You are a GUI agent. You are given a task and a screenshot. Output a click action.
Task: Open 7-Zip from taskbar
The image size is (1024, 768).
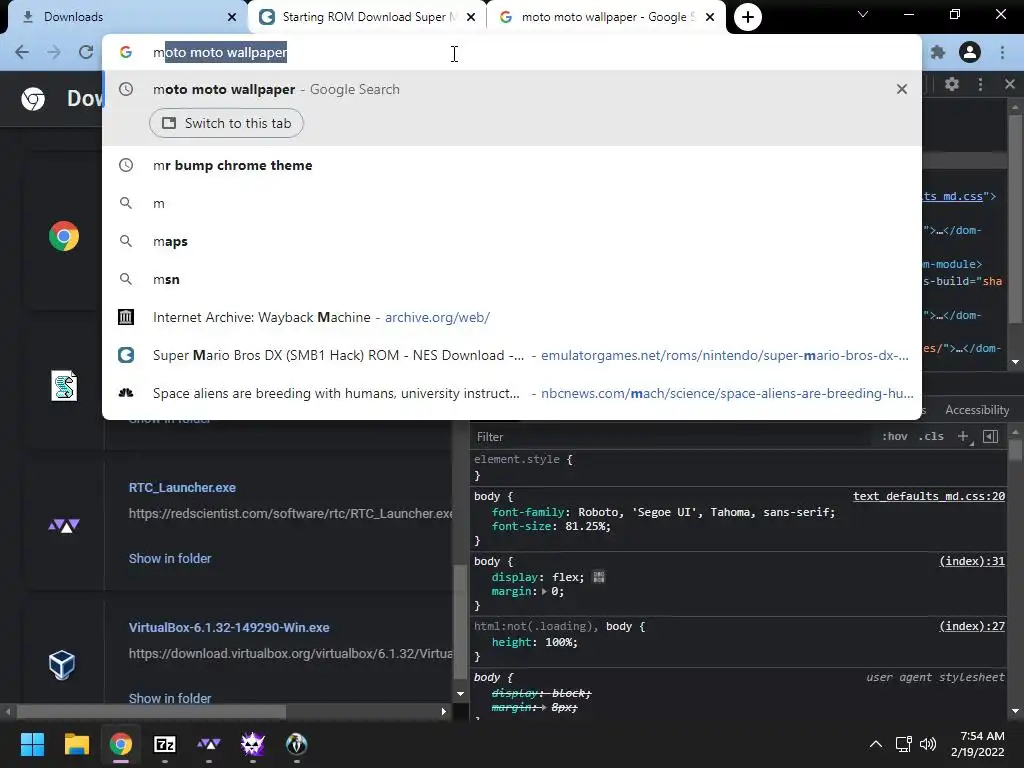coord(165,744)
